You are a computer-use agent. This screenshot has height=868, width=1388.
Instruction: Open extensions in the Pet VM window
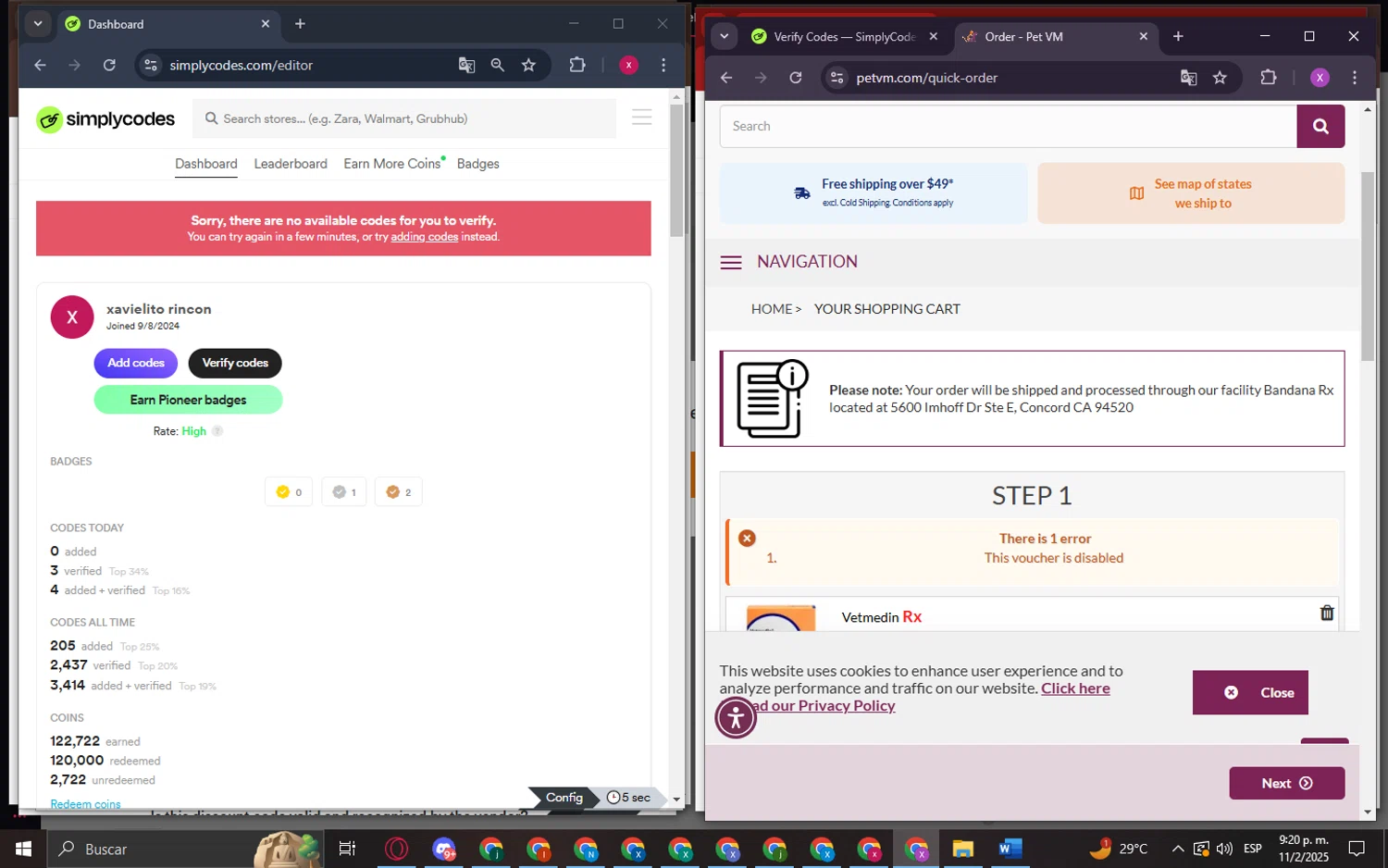pyautogui.click(x=1269, y=78)
